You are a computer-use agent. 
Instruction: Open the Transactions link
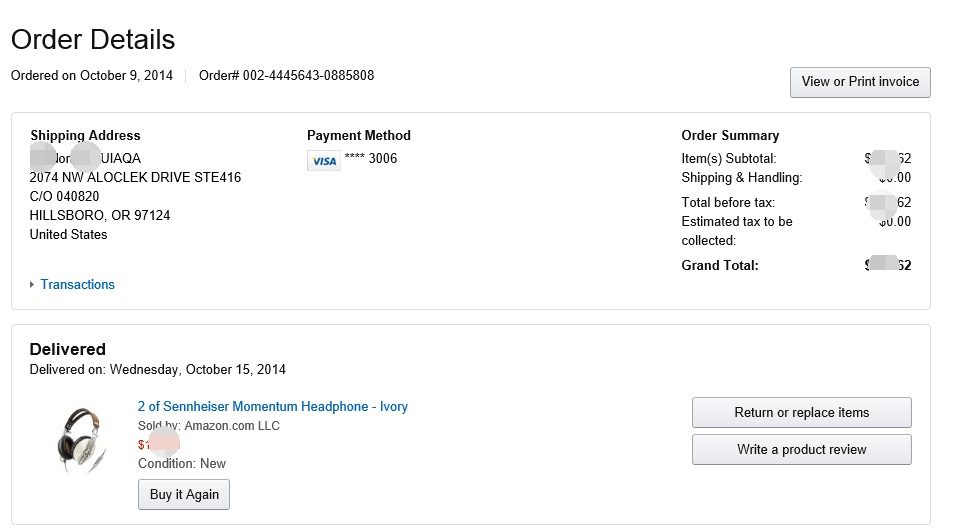[77, 285]
